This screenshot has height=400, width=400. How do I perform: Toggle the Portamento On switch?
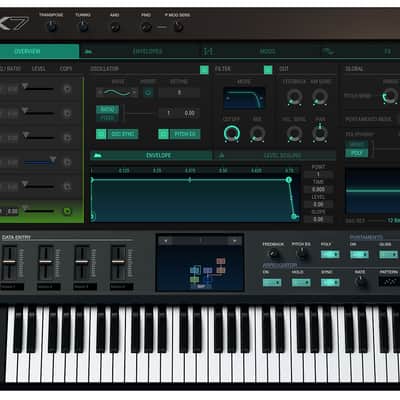tap(359, 255)
